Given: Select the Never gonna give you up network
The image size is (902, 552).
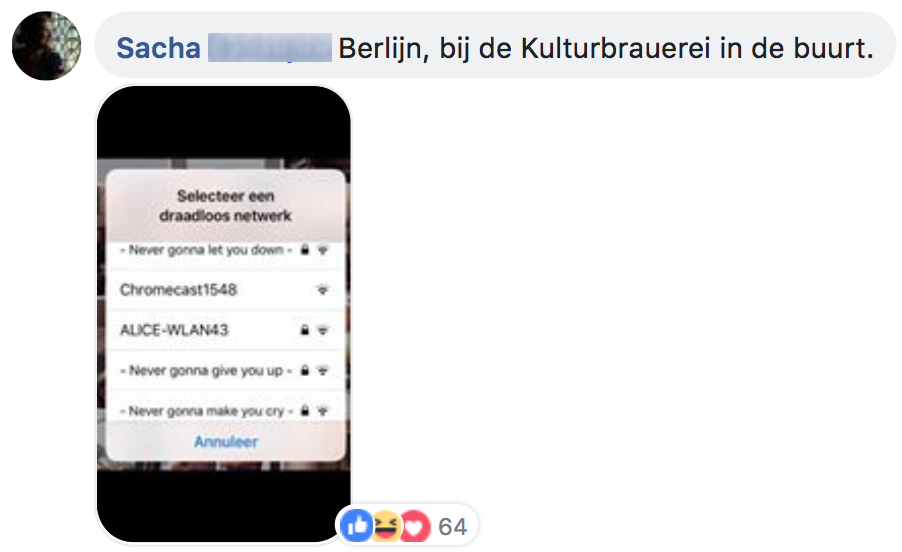Looking at the screenshot, I should [226, 370].
